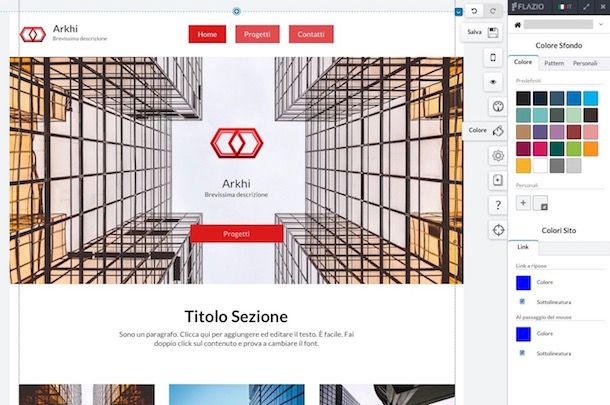Toggle Sottolineatura under Al passaggio del mouse
This screenshot has height=405, width=610.
tap(522, 353)
